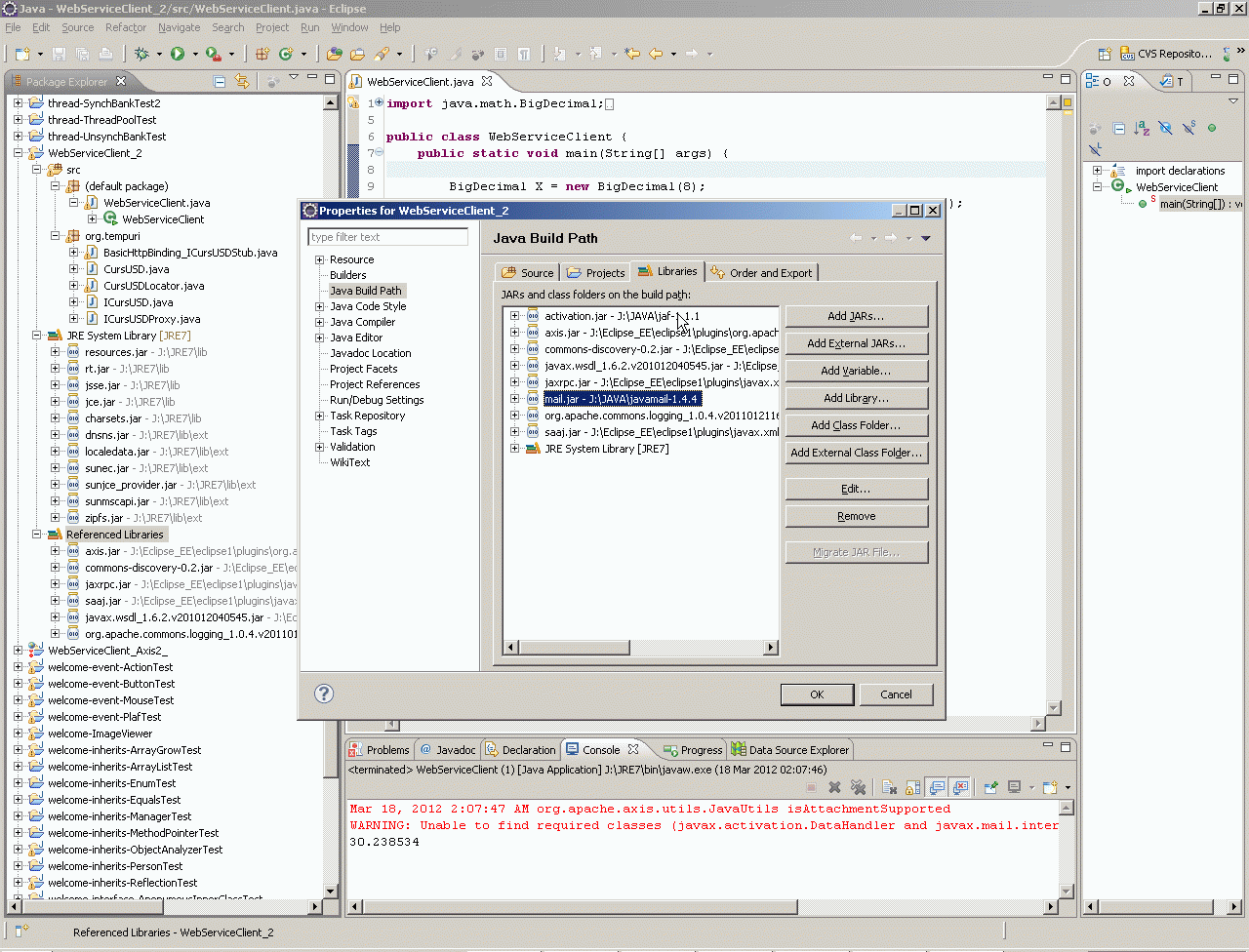Expand the mail.jar build path entry

[x=514, y=399]
